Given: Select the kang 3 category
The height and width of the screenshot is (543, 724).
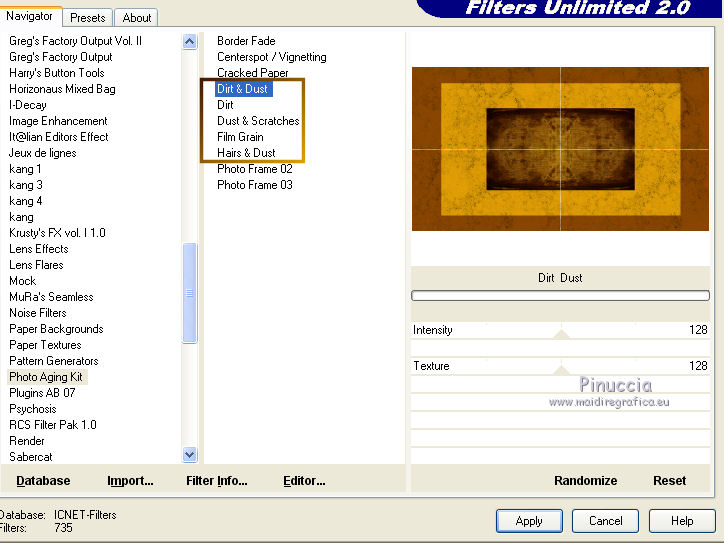Looking at the screenshot, I should [25, 185].
